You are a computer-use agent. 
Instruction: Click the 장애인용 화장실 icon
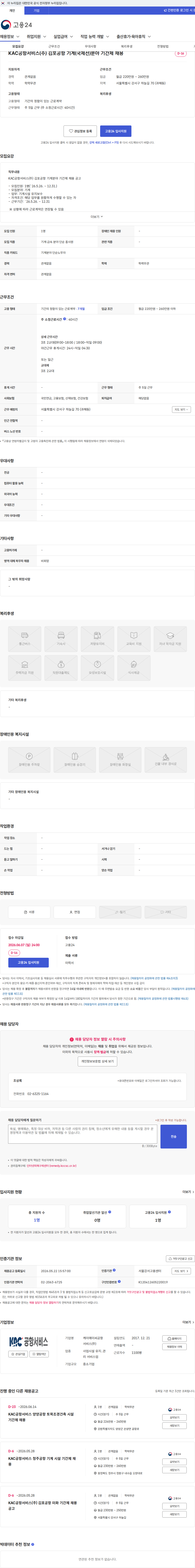click(x=120, y=760)
